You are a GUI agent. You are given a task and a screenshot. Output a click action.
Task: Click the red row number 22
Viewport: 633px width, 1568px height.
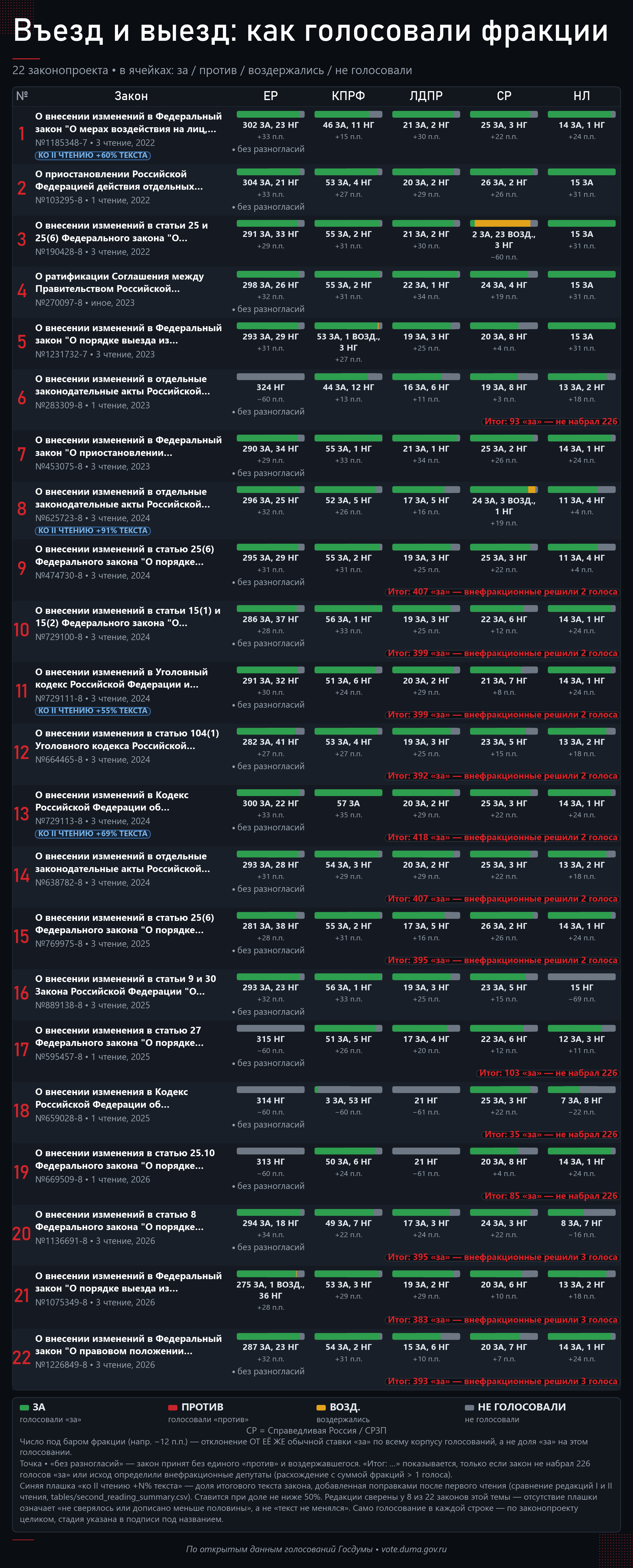[21, 1358]
